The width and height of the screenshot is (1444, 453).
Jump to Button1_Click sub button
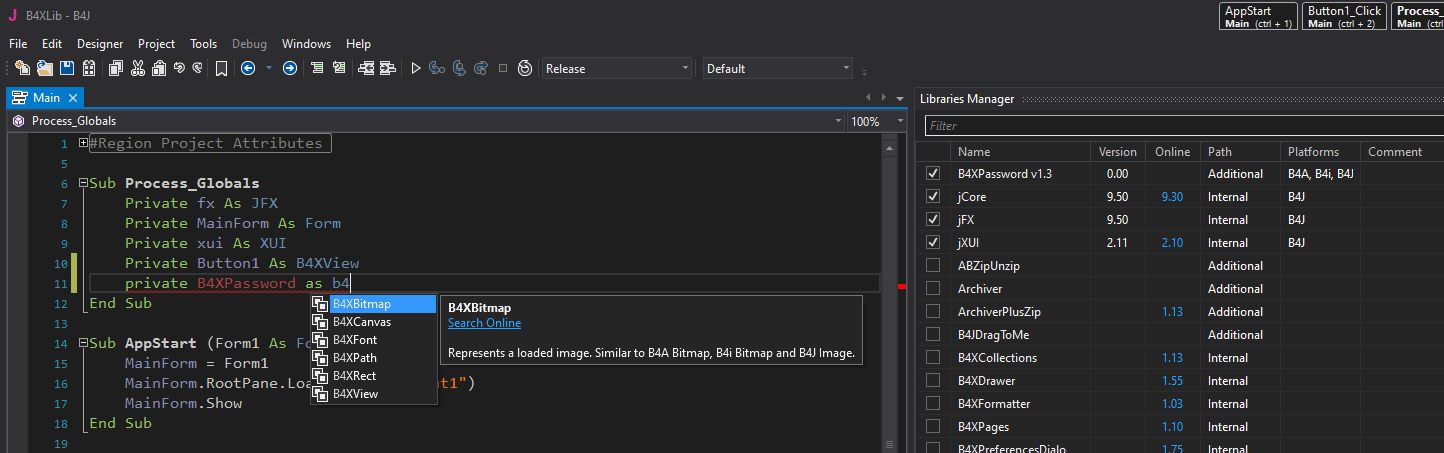(1344, 16)
